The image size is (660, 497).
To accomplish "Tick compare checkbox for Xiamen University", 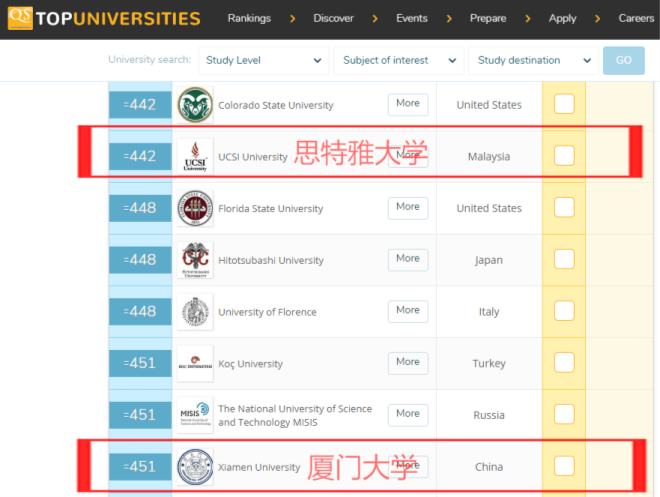I will click(564, 466).
